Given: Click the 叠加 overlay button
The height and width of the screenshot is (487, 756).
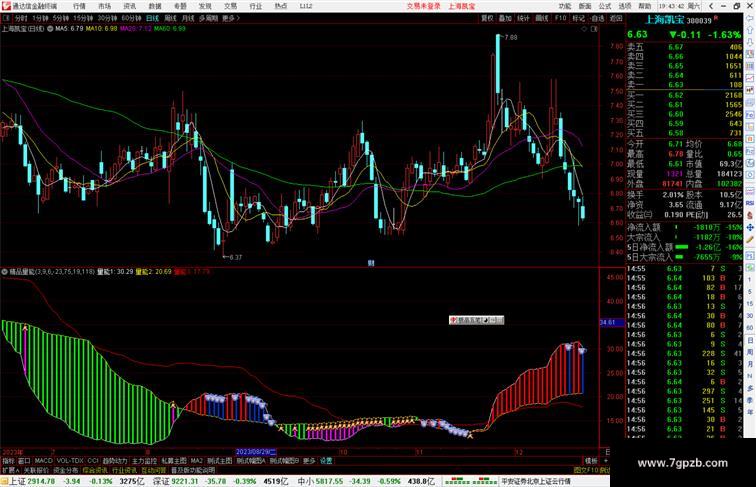Looking at the screenshot, I should (505, 18).
